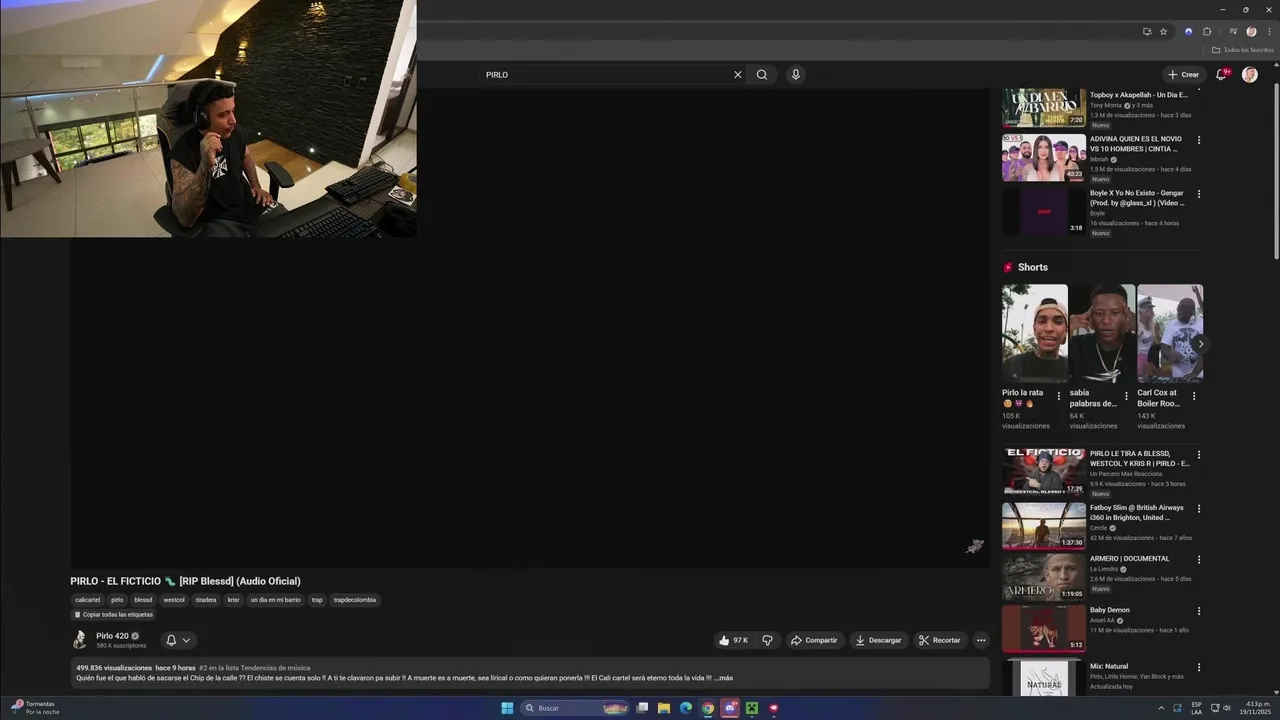Open the Windows Start menu
Screen dimensions: 1280x720
click(x=507, y=708)
